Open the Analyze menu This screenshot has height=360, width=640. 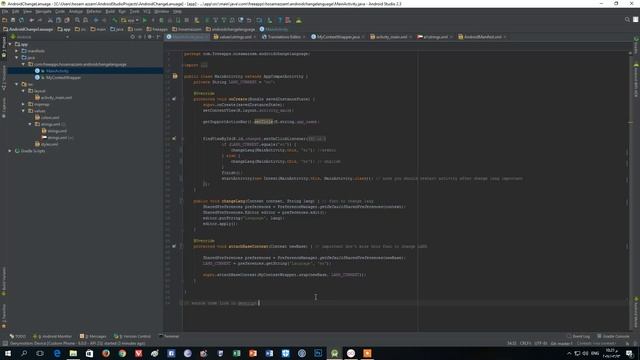(76, 11)
